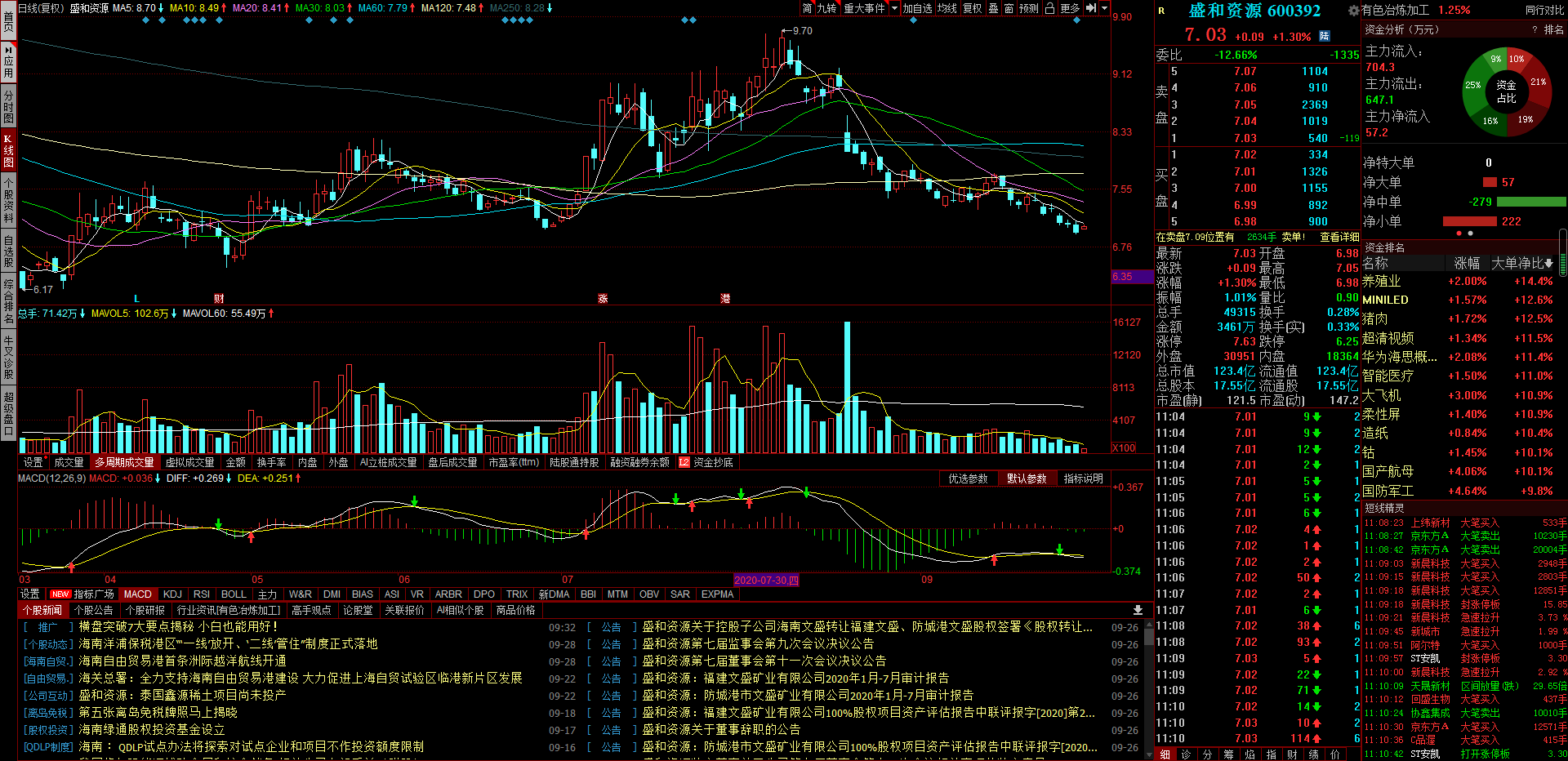
Task: Open the 设置 menu for indicator tabs
Action: coord(30,594)
